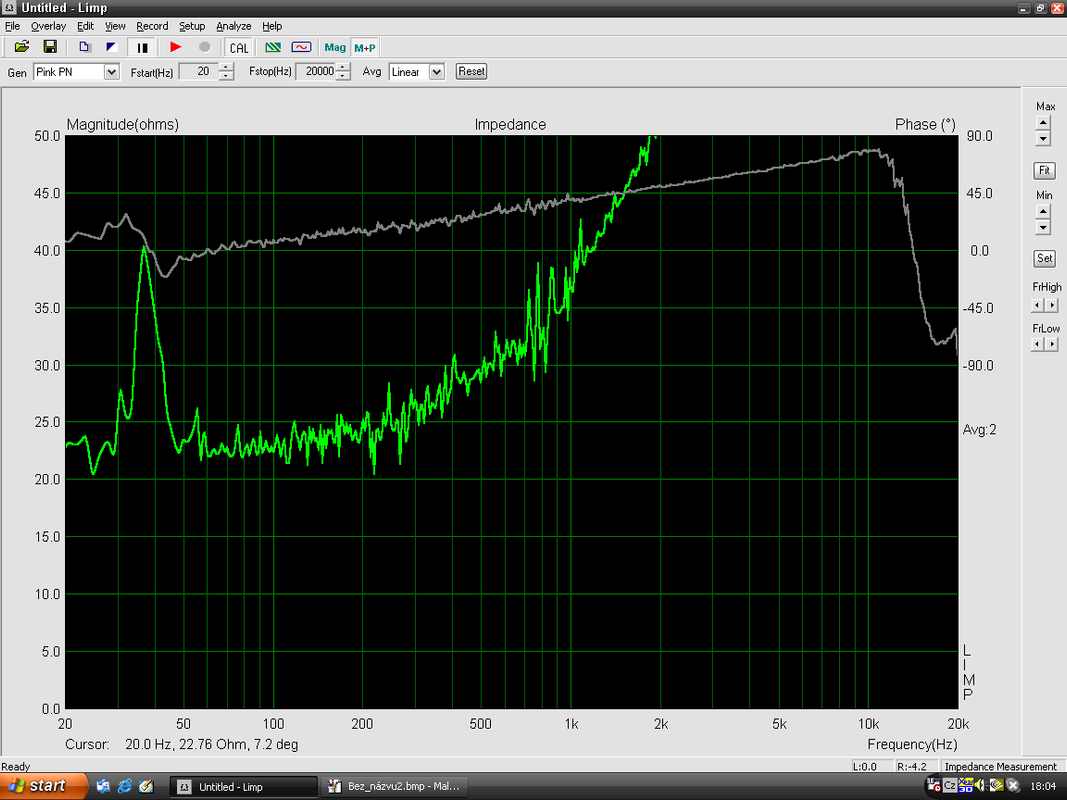Increase Fstop frequency with up arrow

343,67
